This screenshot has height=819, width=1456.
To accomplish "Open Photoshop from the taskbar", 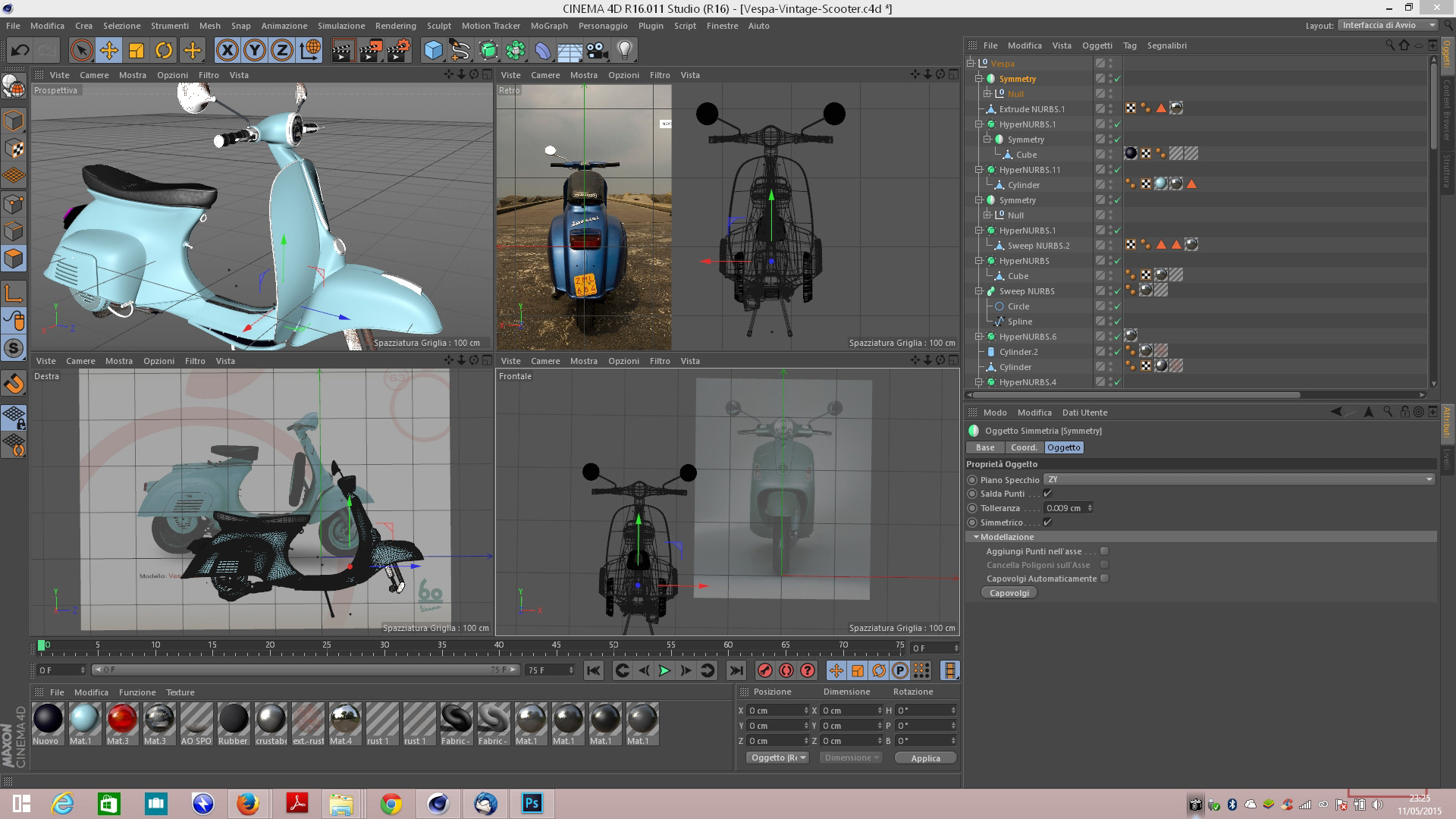I will [532, 804].
